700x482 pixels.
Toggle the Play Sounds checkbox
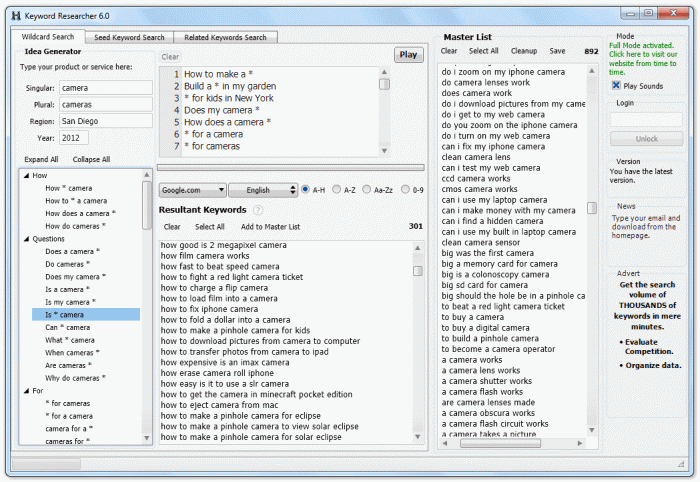(x=616, y=85)
